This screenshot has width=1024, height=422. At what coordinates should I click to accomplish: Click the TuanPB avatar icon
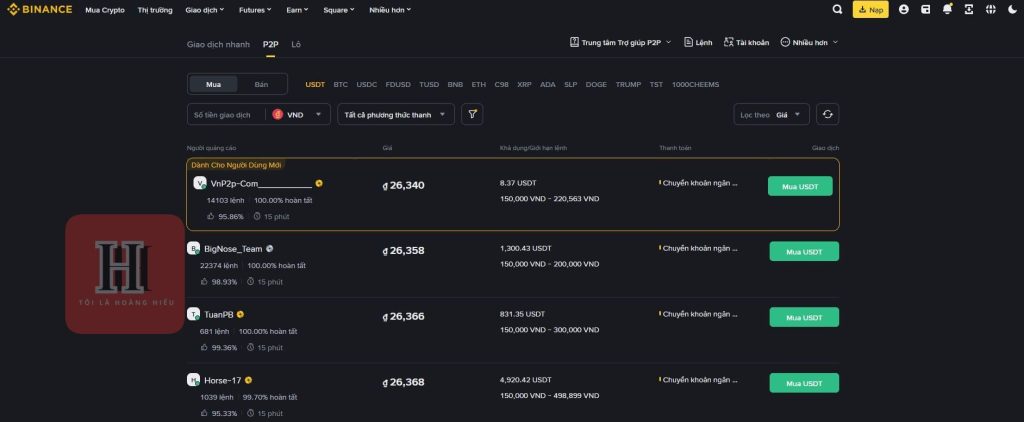tap(193, 314)
